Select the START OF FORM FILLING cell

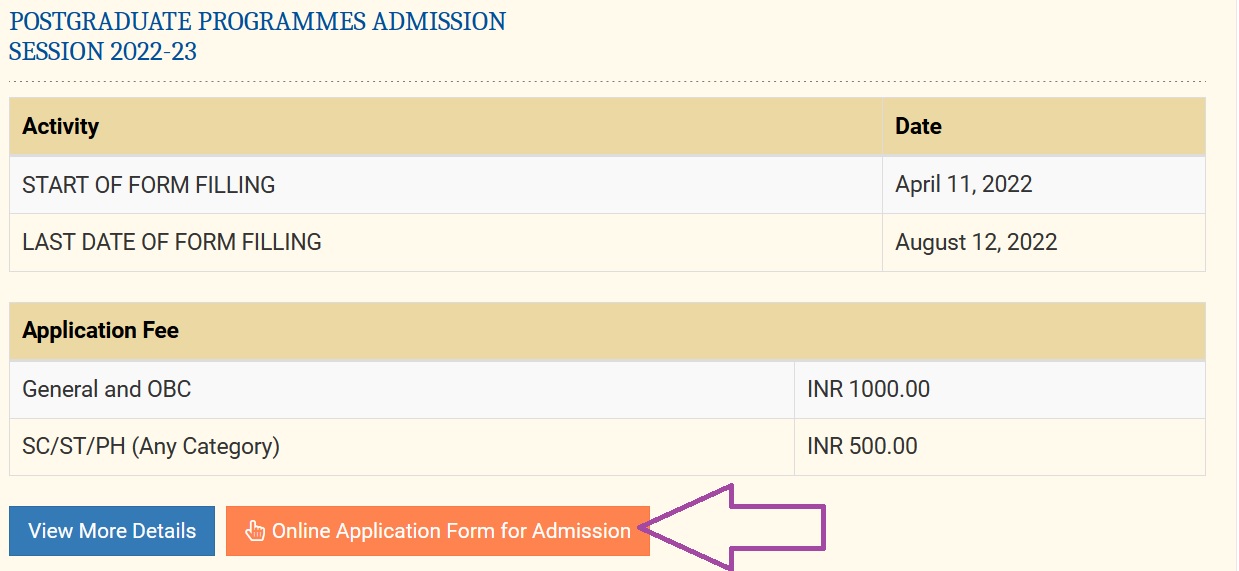click(446, 184)
